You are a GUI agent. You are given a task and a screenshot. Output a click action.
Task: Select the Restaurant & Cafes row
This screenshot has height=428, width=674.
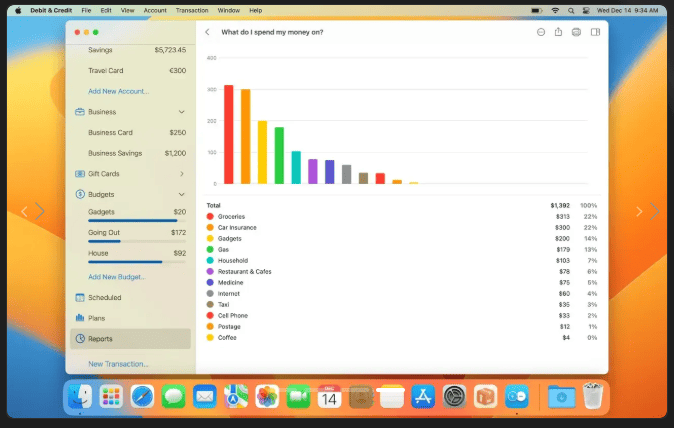(401, 272)
